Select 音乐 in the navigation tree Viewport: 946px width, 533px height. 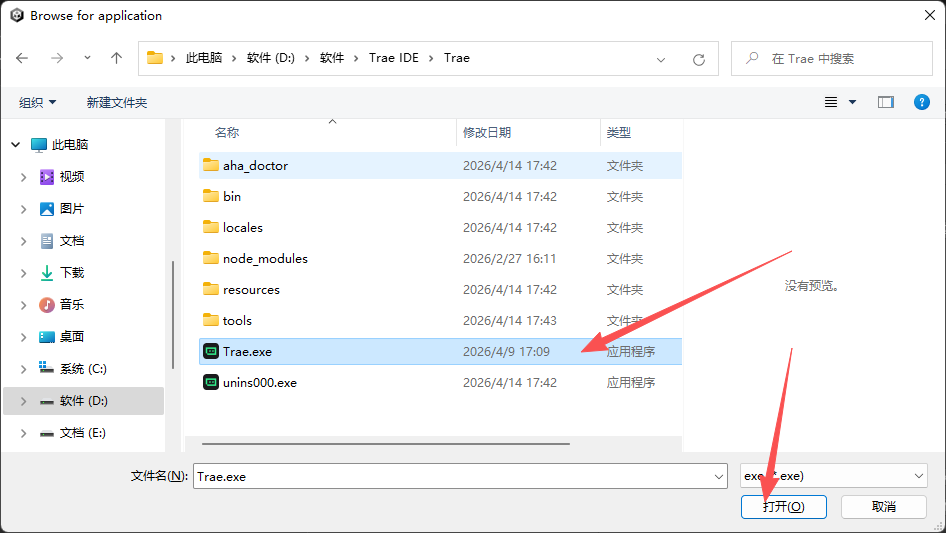point(72,304)
